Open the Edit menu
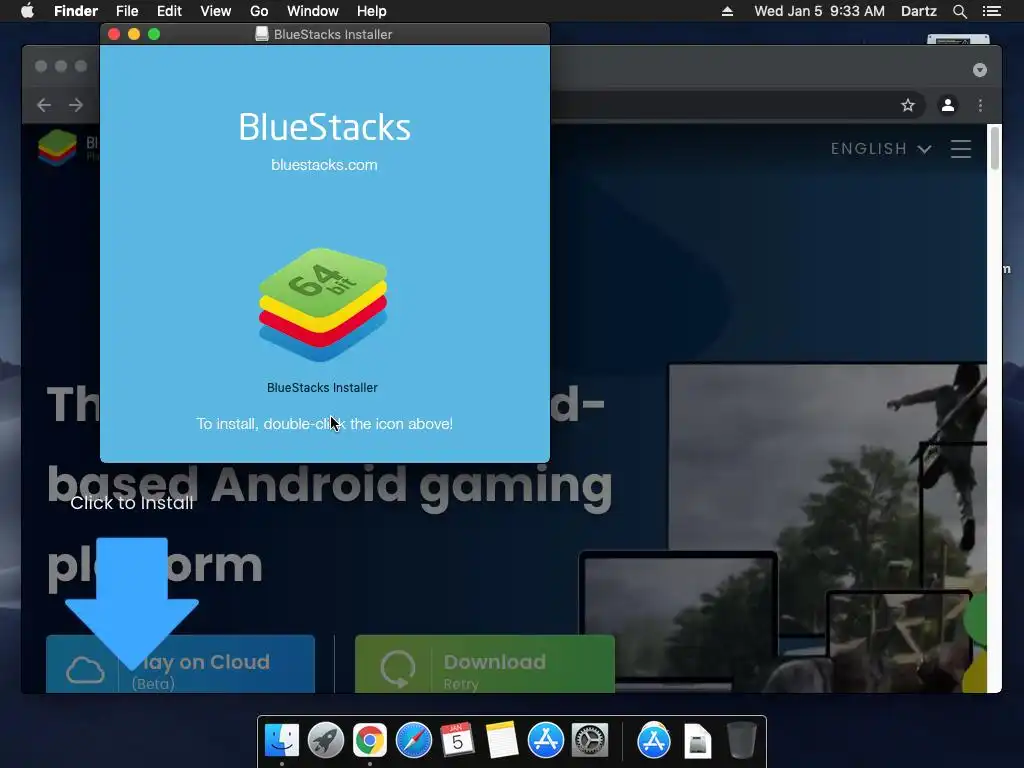The image size is (1024, 768). [x=169, y=11]
